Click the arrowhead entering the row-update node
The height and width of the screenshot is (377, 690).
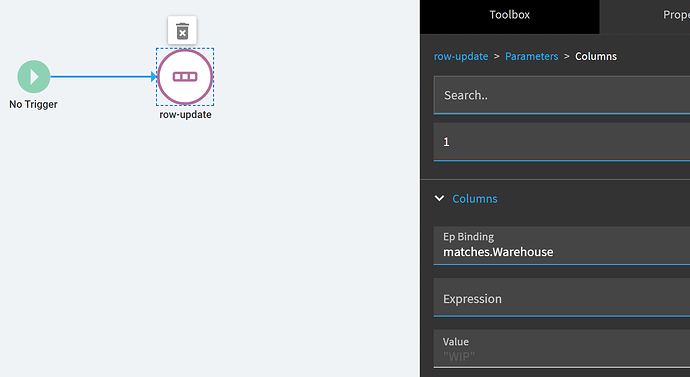pos(154,77)
